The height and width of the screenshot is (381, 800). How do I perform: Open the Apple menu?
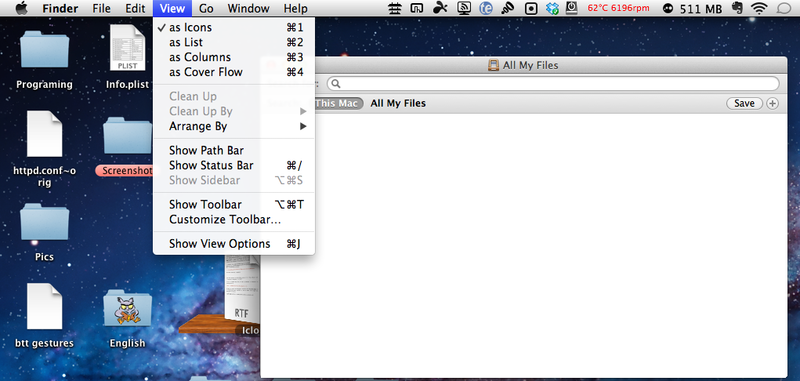click(x=21, y=8)
